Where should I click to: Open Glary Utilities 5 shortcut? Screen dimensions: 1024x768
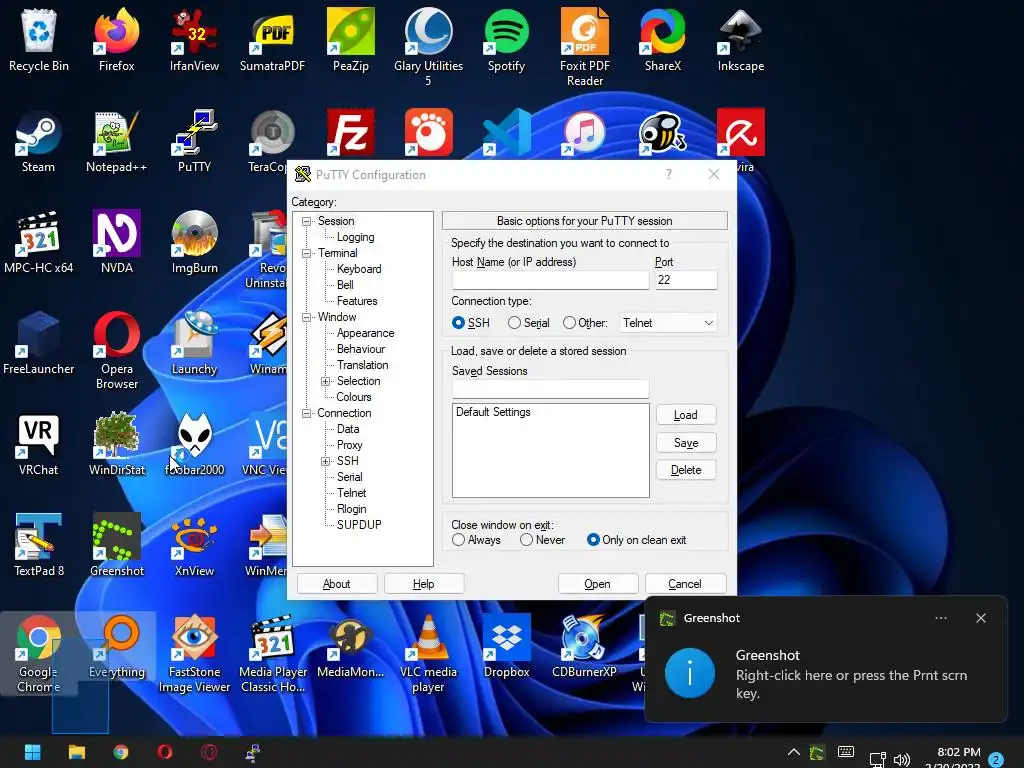pyautogui.click(x=428, y=46)
